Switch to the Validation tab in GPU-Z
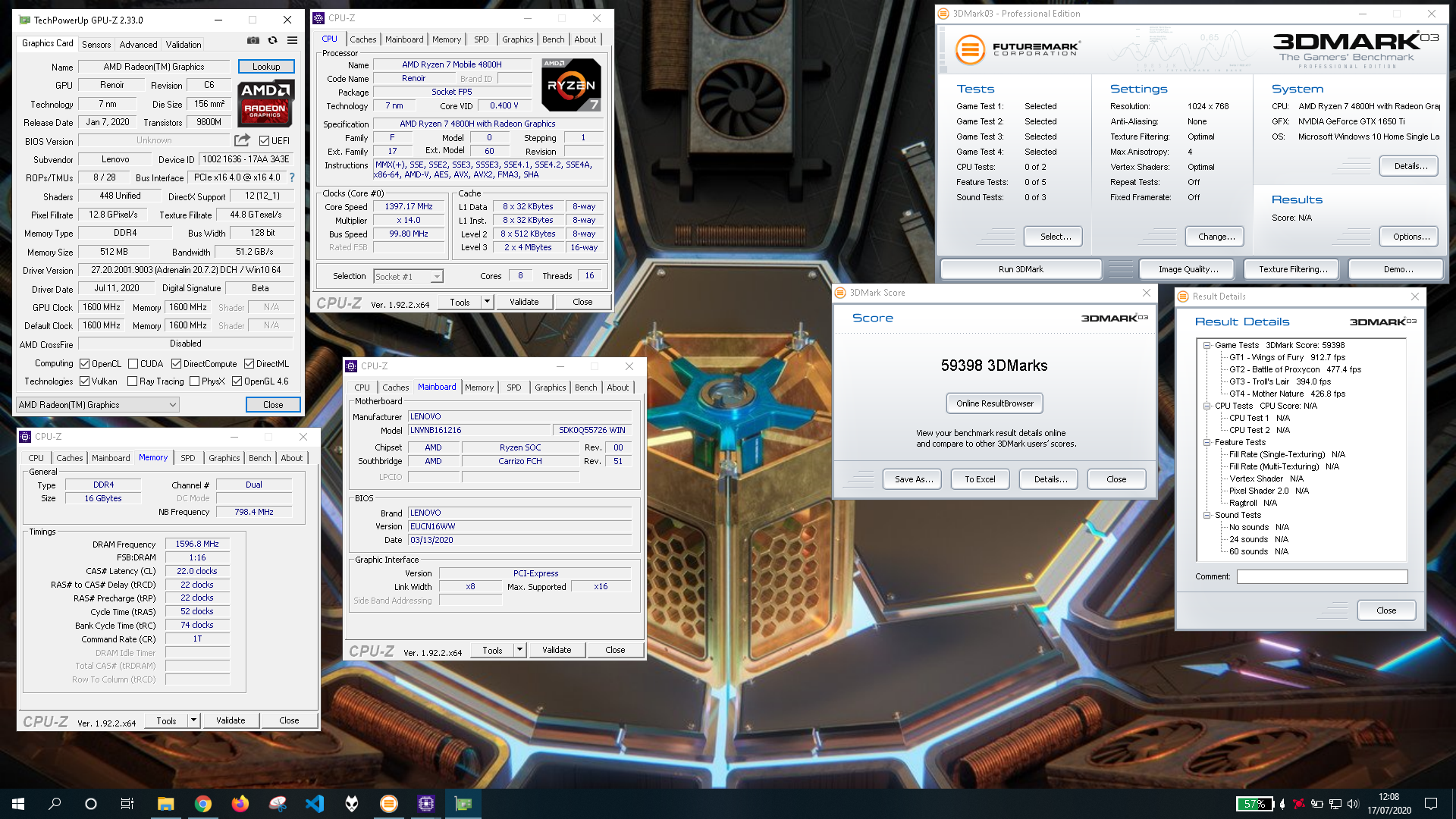 click(184, 45)
